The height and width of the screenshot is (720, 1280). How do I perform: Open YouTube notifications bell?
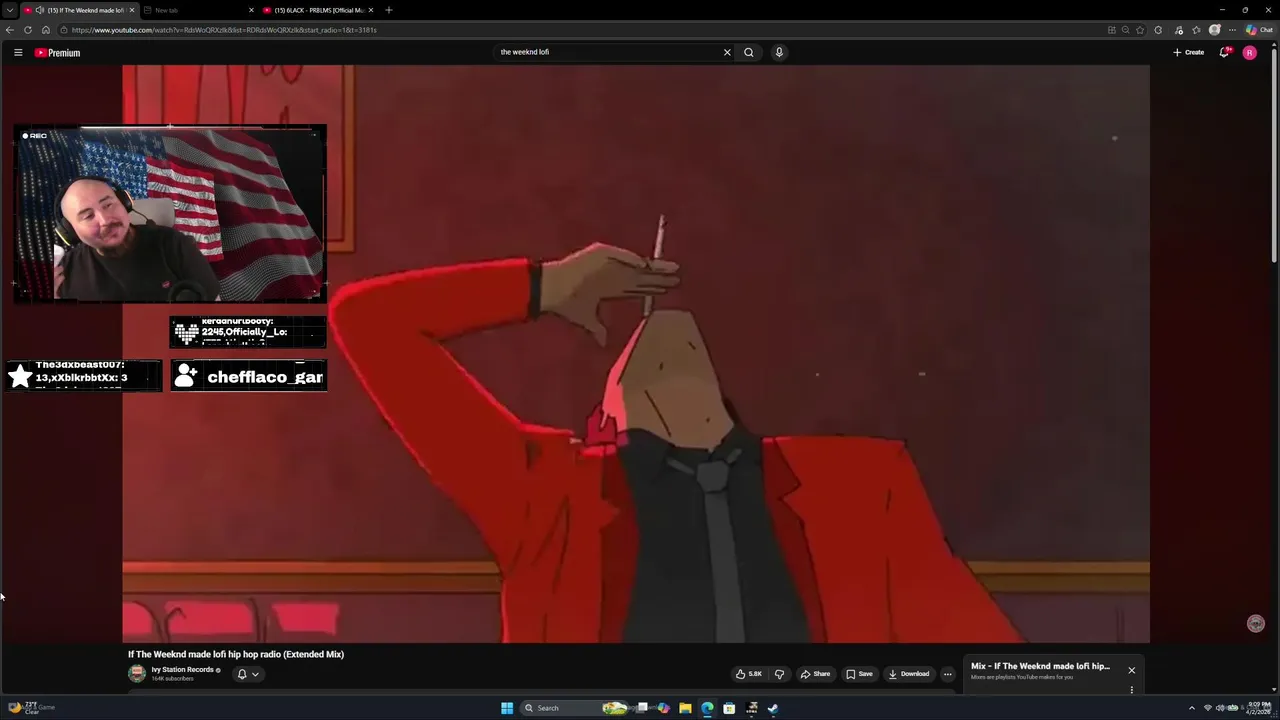(x=1224, y=52)
